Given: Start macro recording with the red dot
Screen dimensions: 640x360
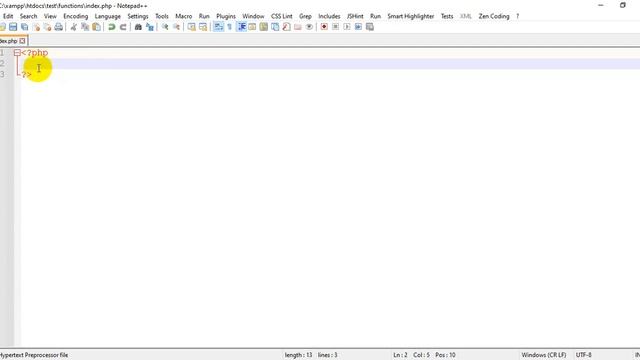Looking at the screenshot, I should tap(324, 27).
